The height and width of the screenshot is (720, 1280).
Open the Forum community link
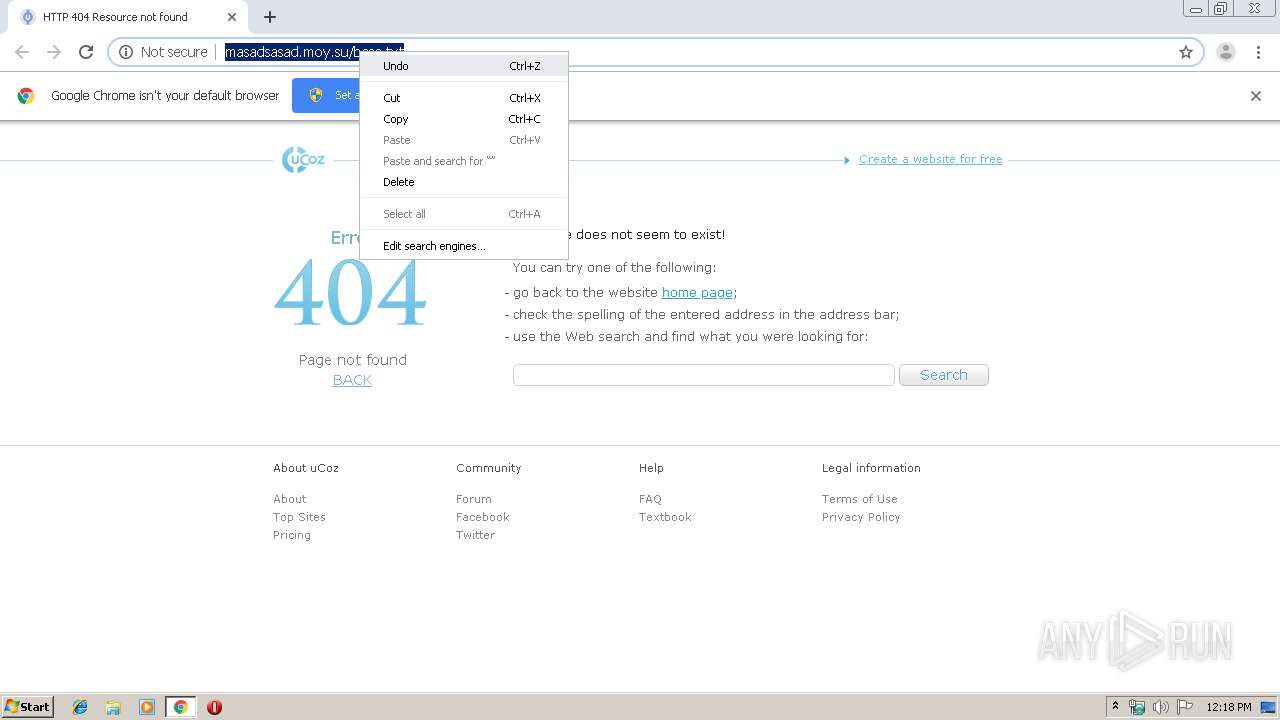tap(474, 499)
